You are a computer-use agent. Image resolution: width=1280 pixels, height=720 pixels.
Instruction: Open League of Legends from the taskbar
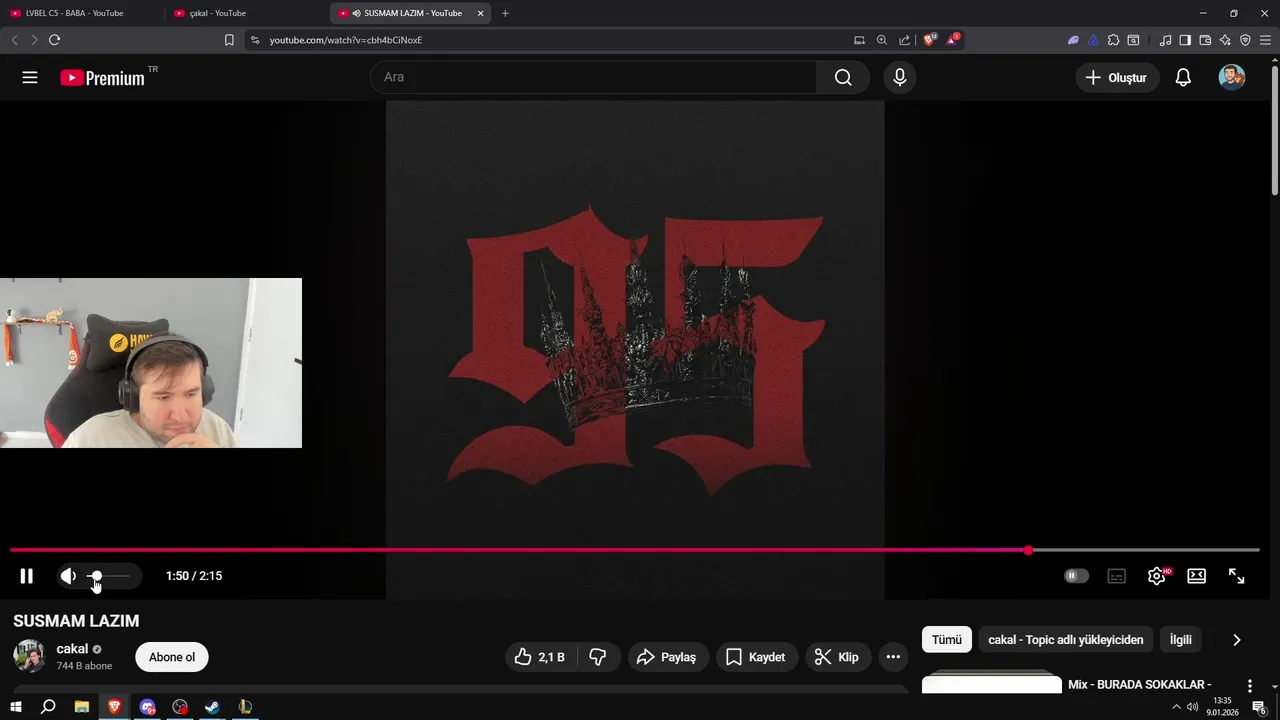245,707
